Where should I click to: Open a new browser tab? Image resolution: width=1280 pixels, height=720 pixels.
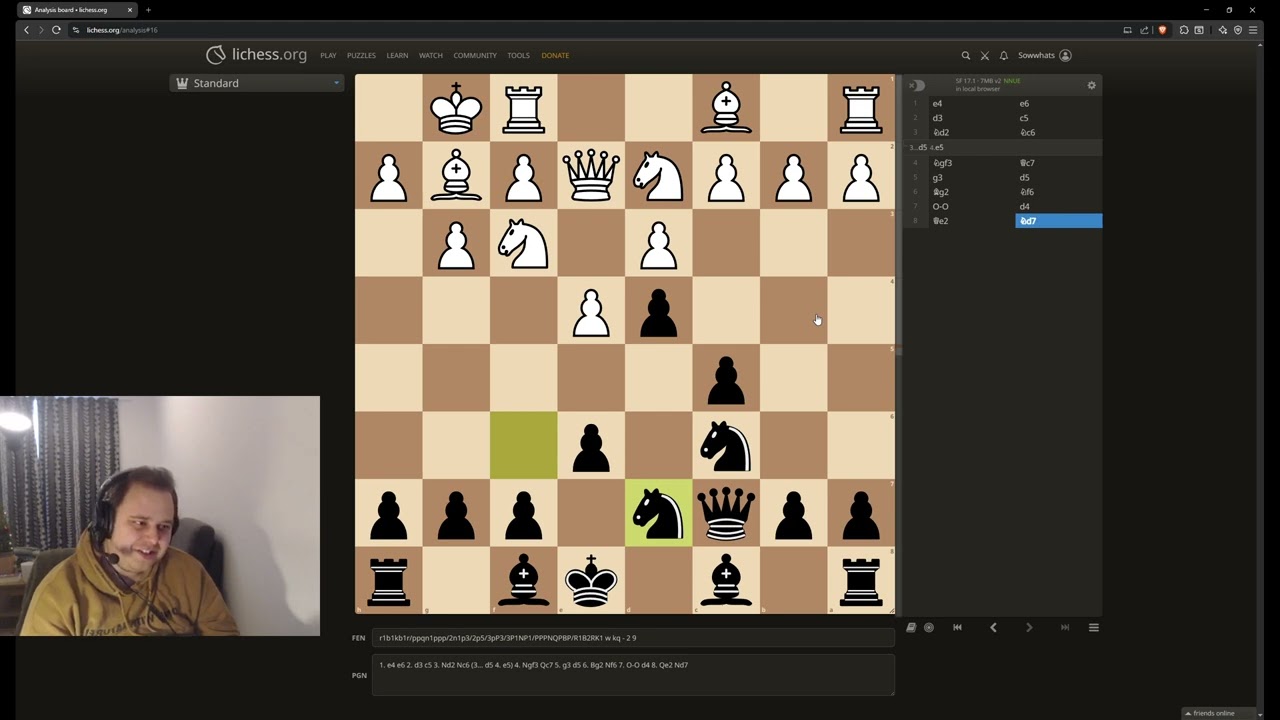[148, 10]
